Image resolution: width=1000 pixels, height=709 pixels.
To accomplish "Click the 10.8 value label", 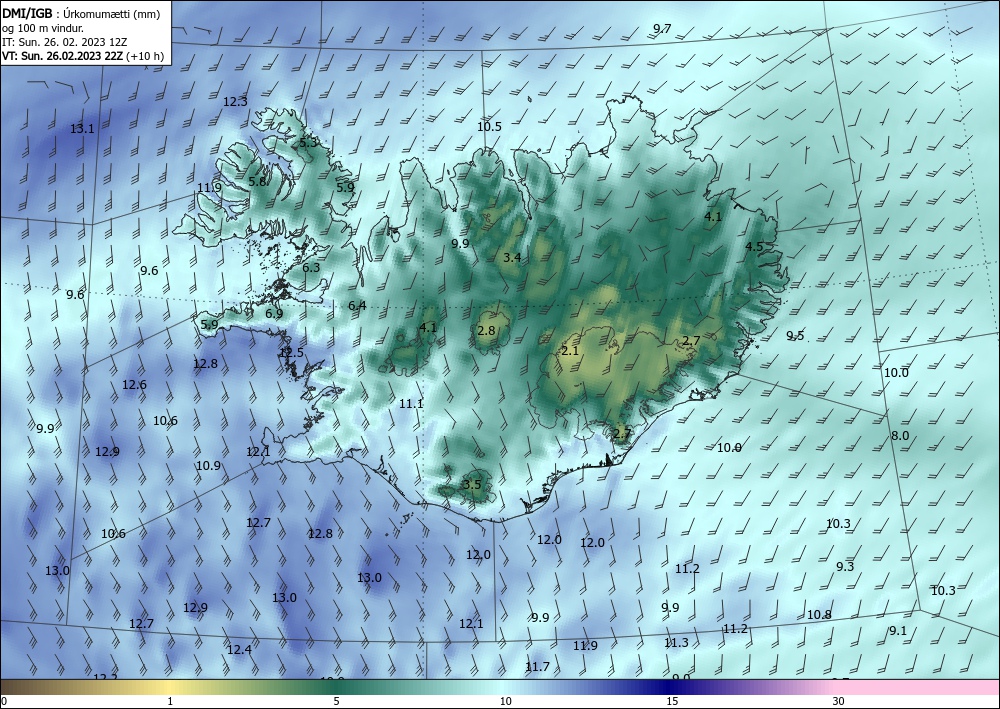I will [819, 615].
